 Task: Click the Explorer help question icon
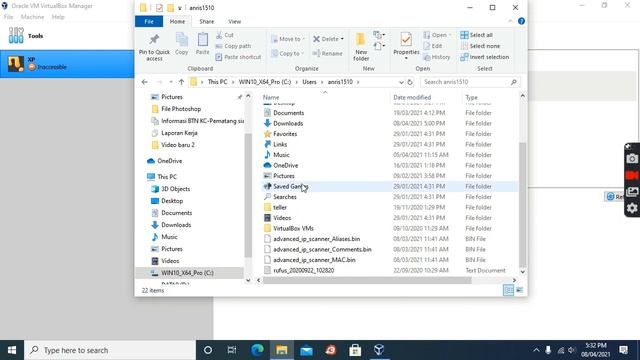point(521,21)
